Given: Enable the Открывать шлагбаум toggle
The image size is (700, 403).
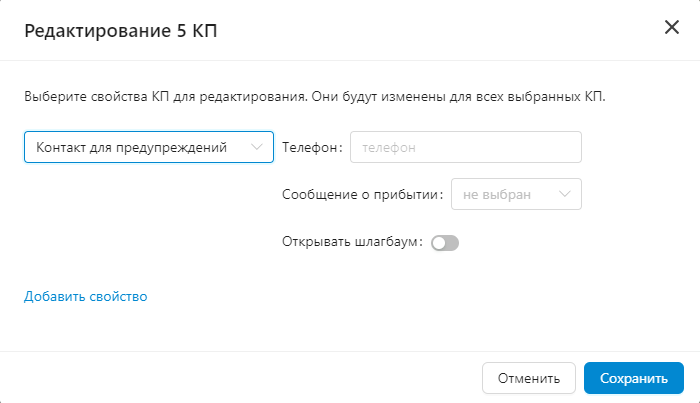Looking at the screenshot, I should (444, 242).
